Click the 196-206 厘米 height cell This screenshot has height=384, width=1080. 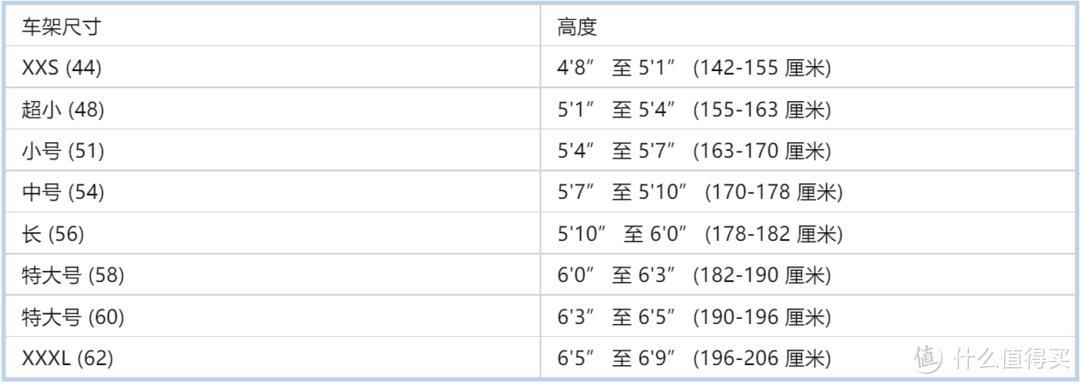tap(807, 358)
